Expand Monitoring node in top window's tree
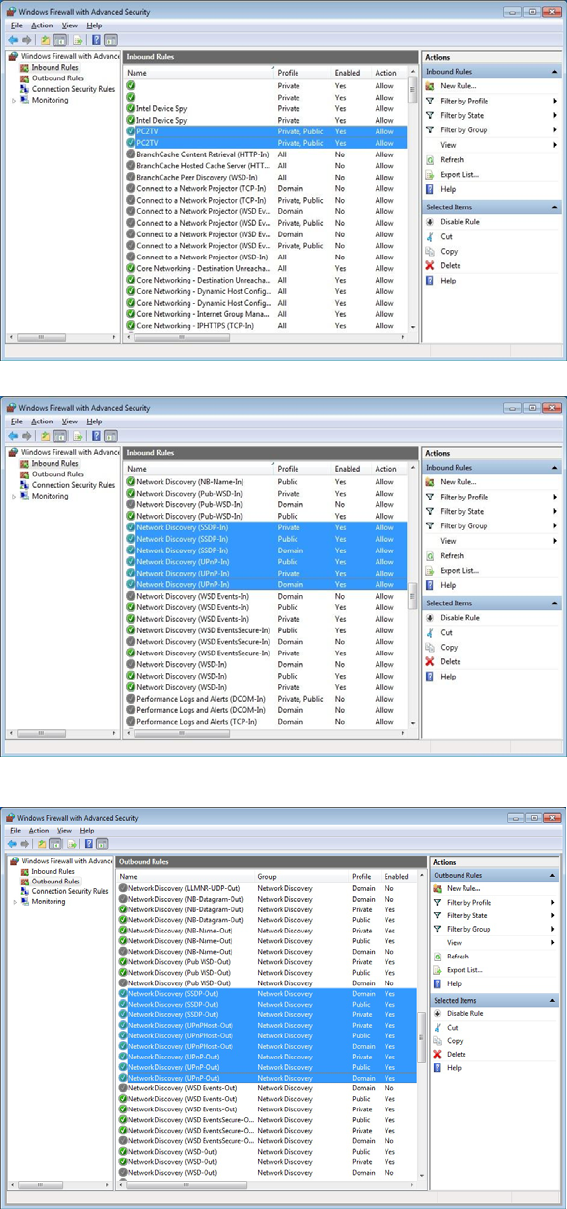 14,100
